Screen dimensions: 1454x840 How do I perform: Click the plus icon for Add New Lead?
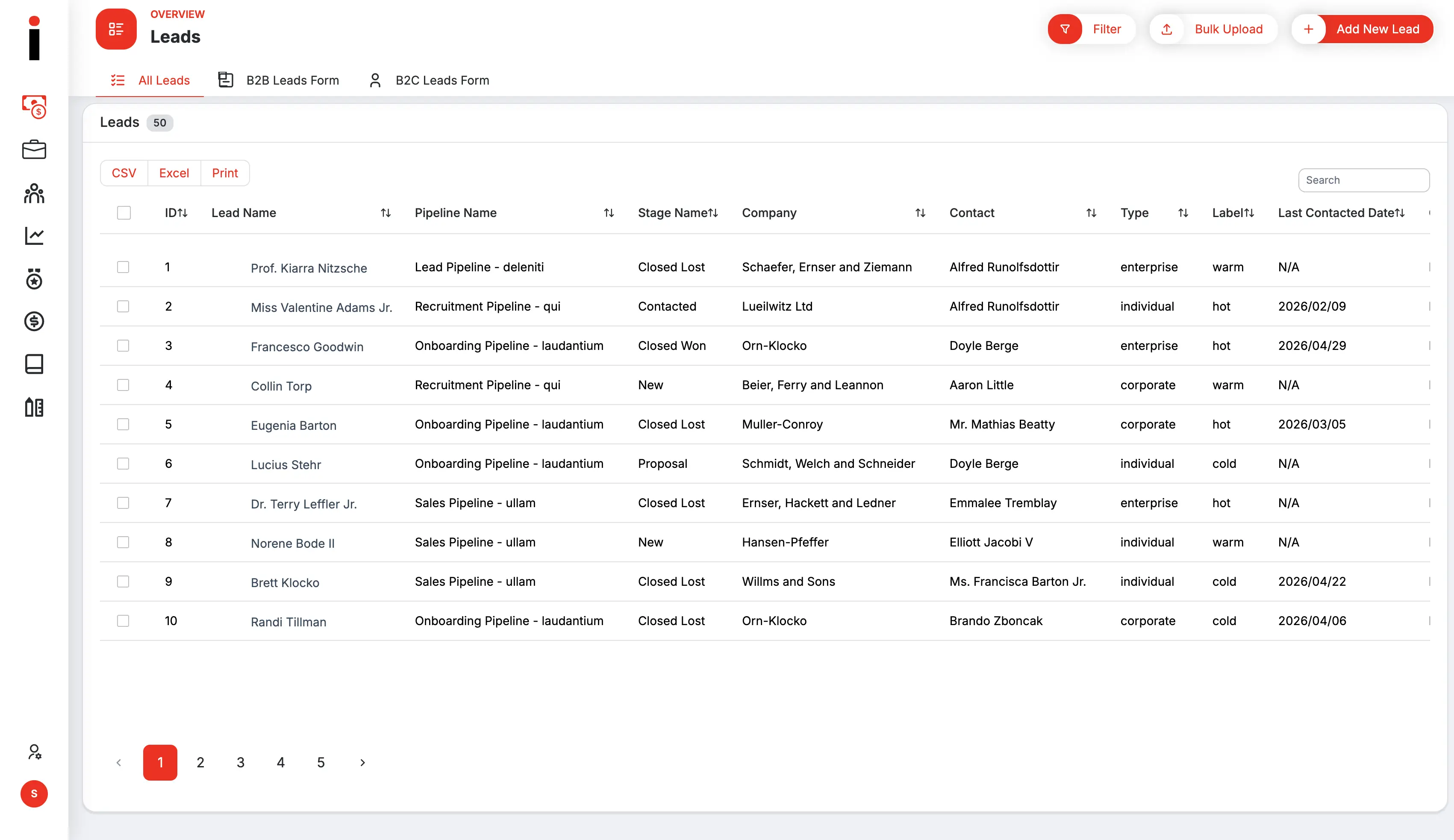1309,29
